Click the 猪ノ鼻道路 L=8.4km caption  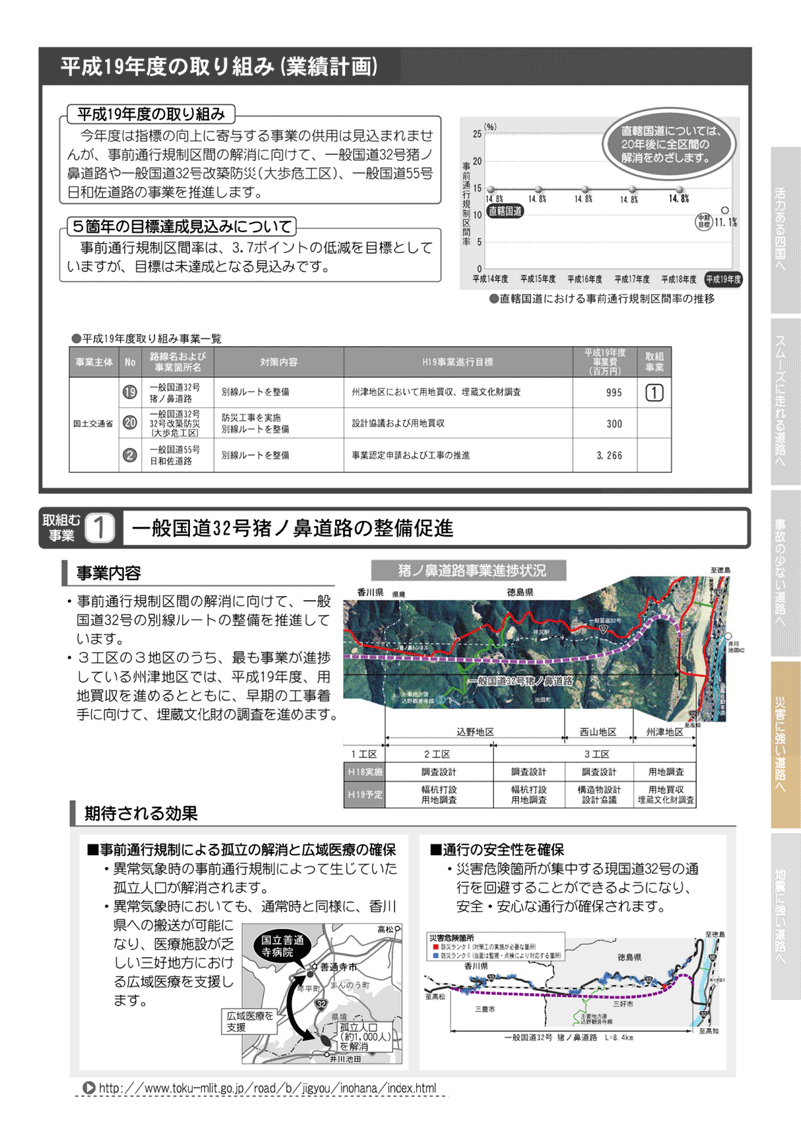(568, 1037)
